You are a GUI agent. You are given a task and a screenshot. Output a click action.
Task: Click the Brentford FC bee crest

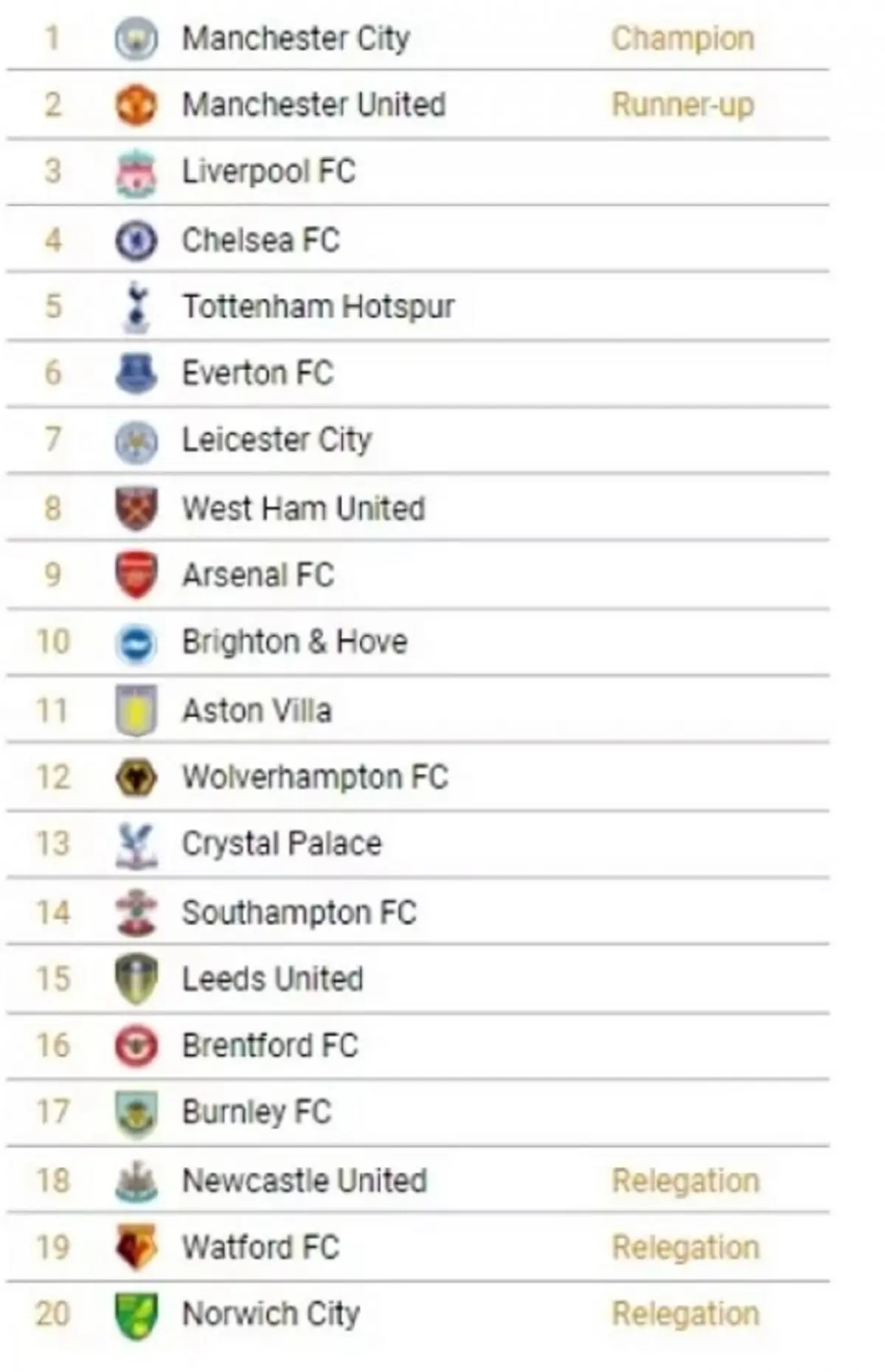click(136, 1046)
